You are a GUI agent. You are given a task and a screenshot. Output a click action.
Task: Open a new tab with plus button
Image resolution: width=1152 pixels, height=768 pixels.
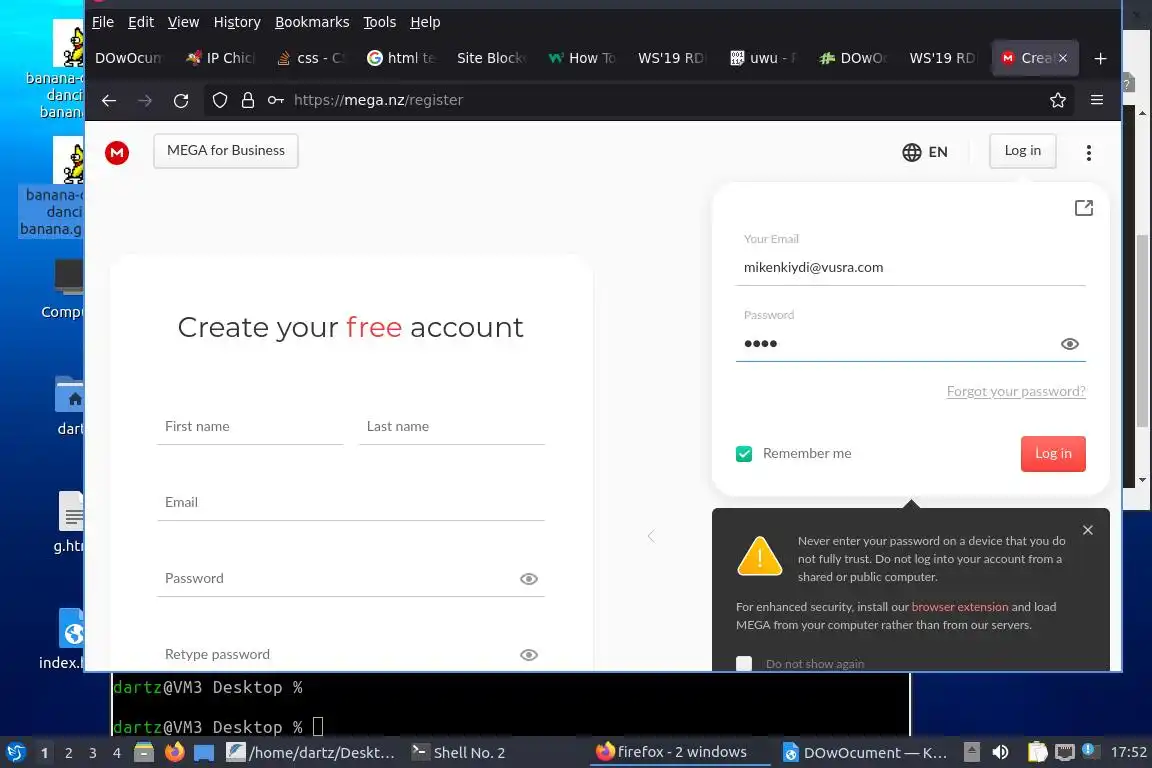tap(1100, 59)
